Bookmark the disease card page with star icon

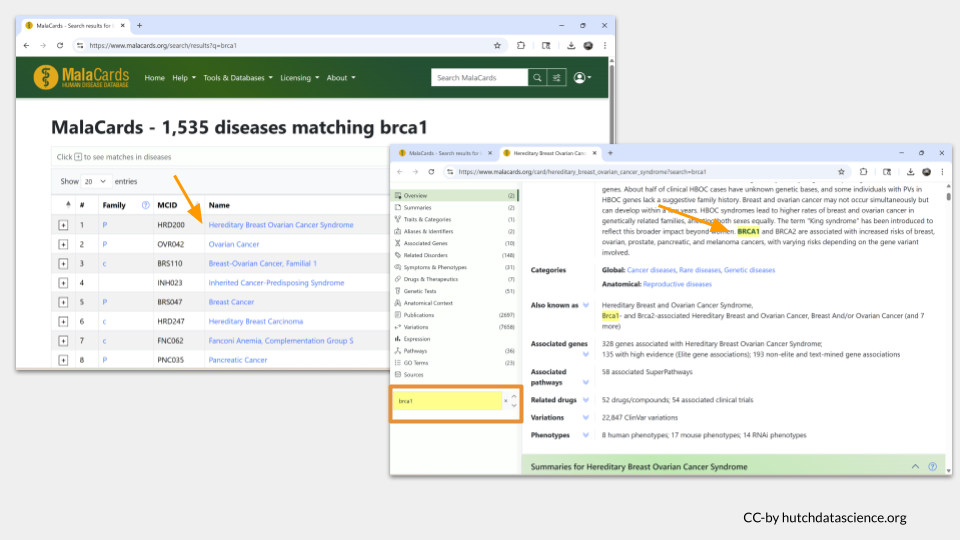[x=841, y=172]
